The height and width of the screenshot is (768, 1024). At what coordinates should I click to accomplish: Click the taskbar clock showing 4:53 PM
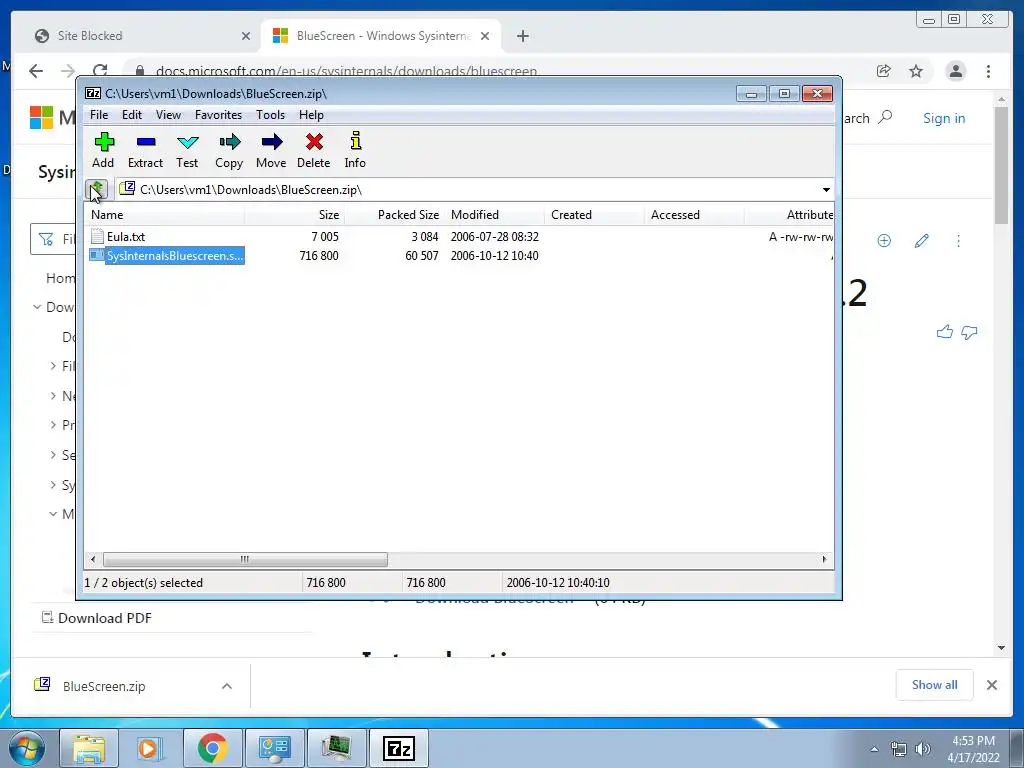[973, 741]
